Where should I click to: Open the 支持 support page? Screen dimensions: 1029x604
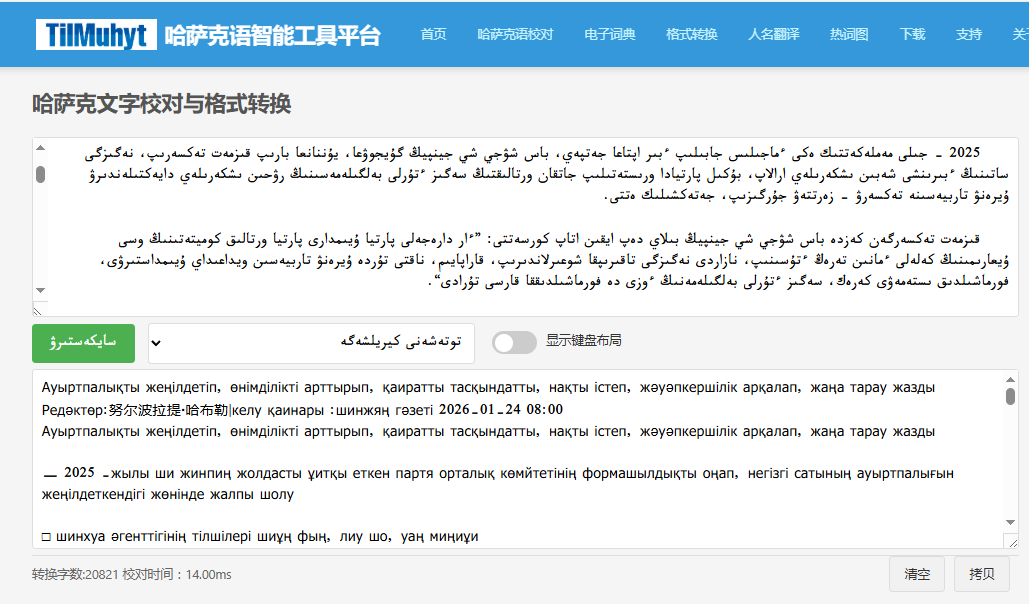(968, 34)
